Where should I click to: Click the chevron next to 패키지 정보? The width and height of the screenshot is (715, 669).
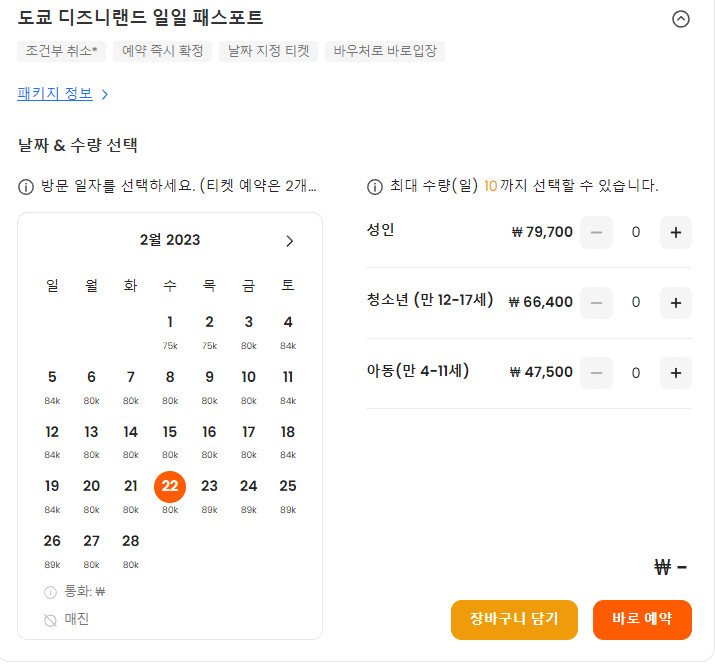(105, 94)
